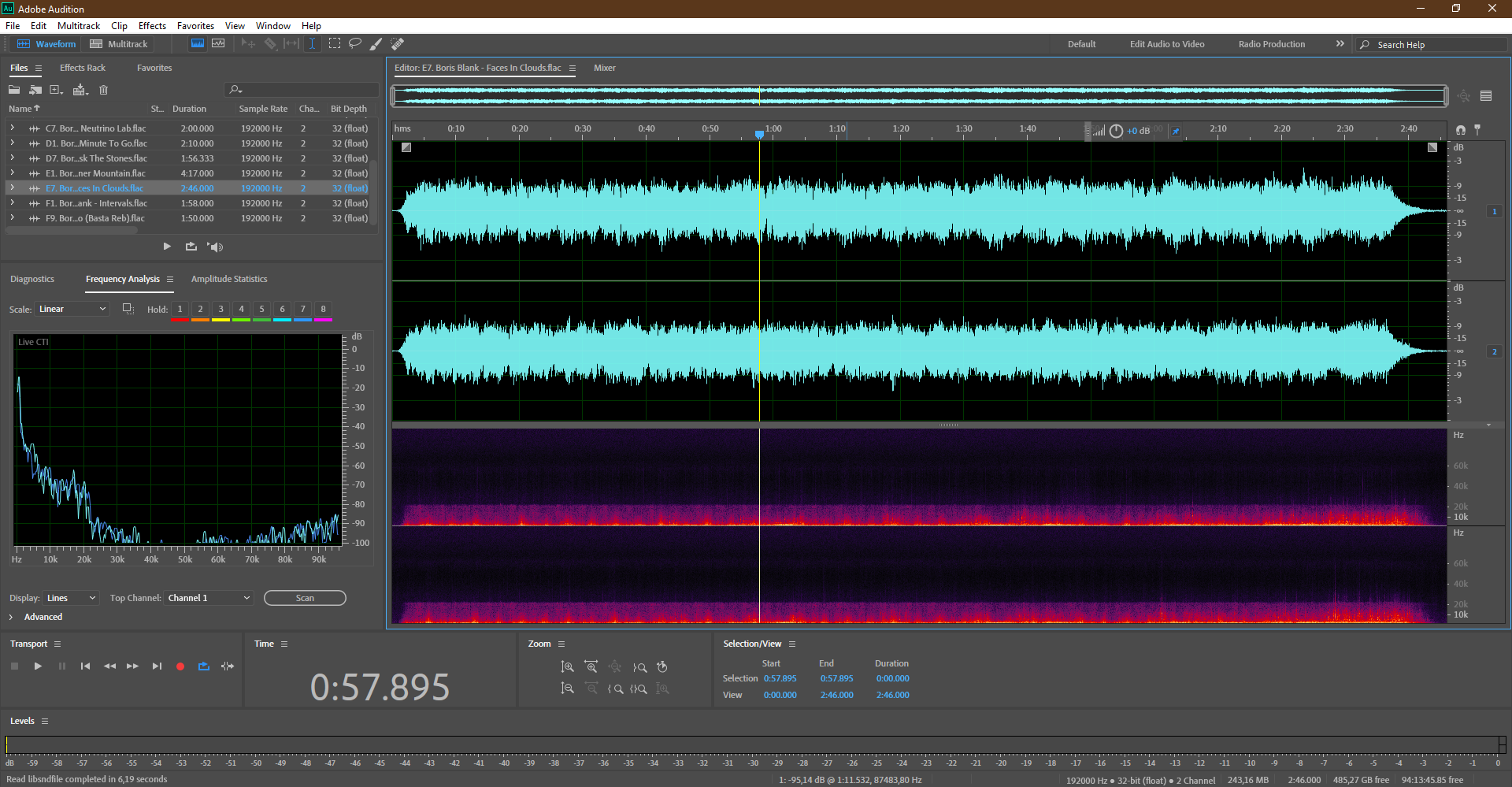
Task: Select the Marquee Selection tool
Action: click(335, 44)
